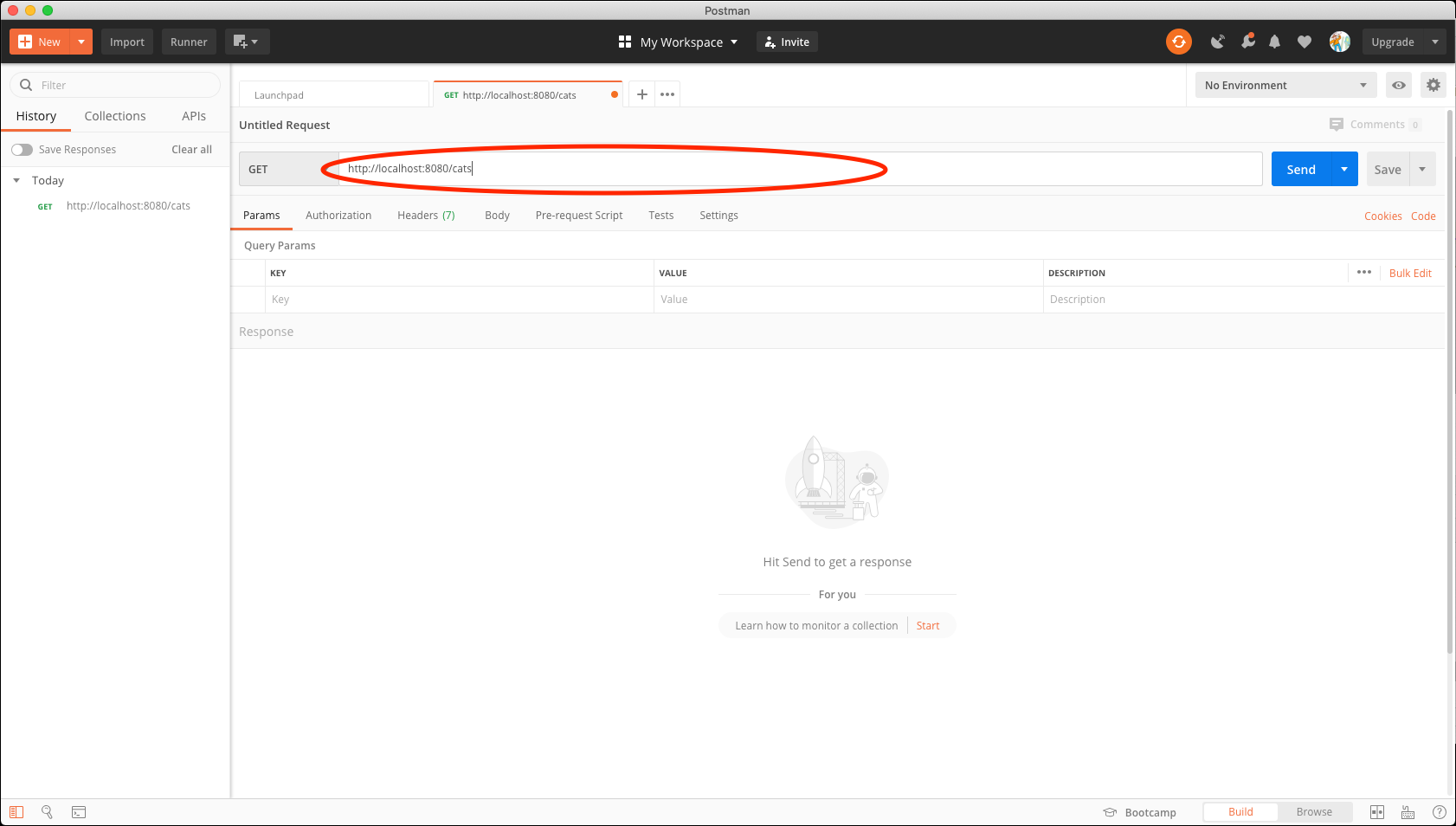Open the Cookies link
This screenshot has height=826, width=1456.
tap(1382, 216)
